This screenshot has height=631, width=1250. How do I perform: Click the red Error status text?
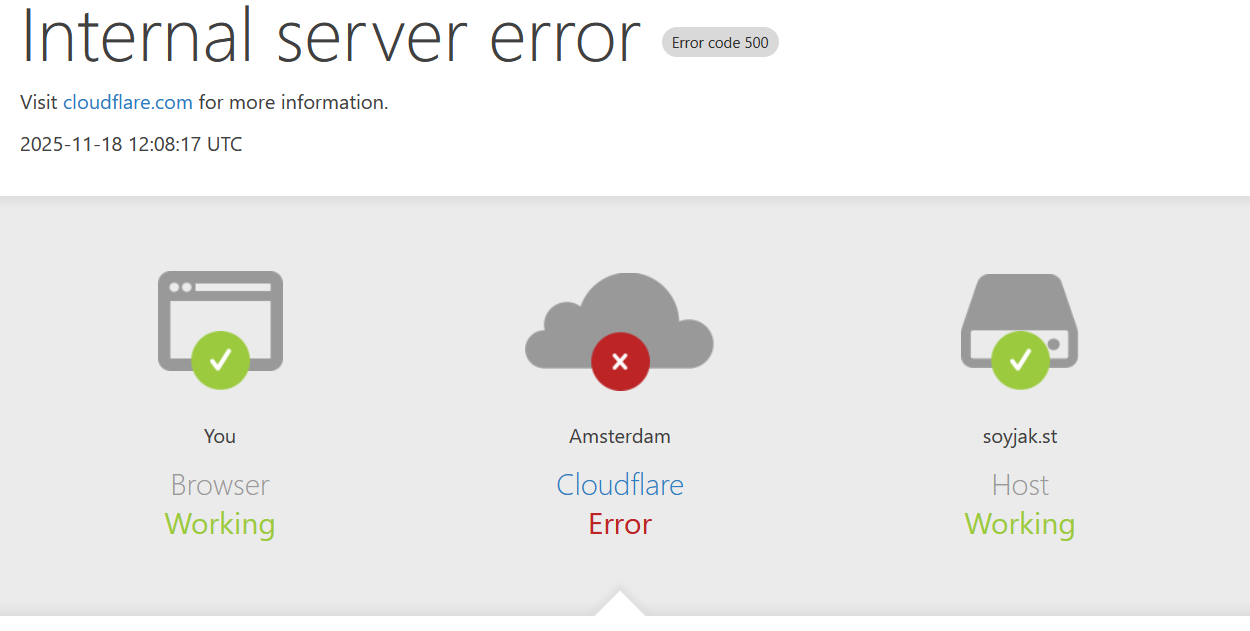620,524
